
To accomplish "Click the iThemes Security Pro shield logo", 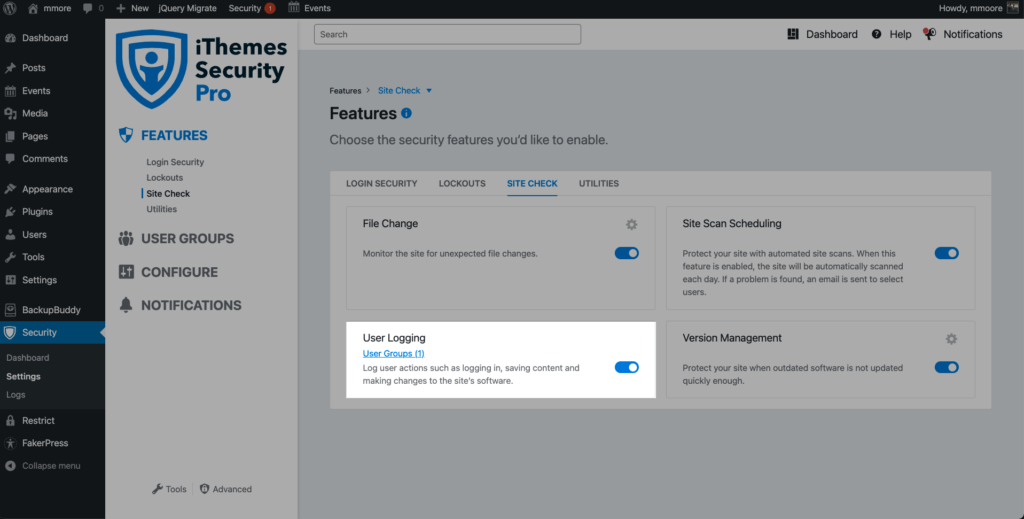I will tap(152, 68).
